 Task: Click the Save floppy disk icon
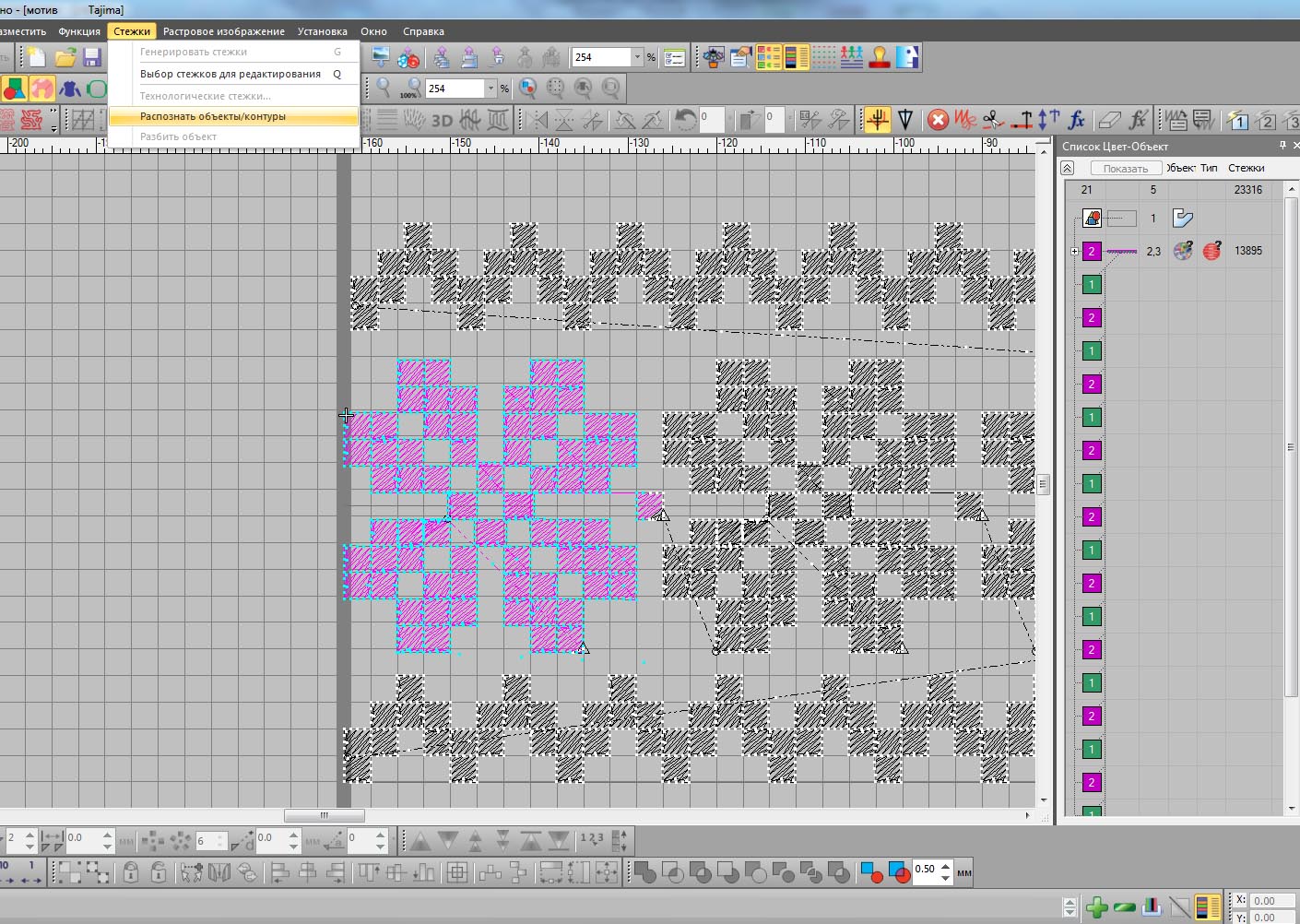(x=92, y=58)
